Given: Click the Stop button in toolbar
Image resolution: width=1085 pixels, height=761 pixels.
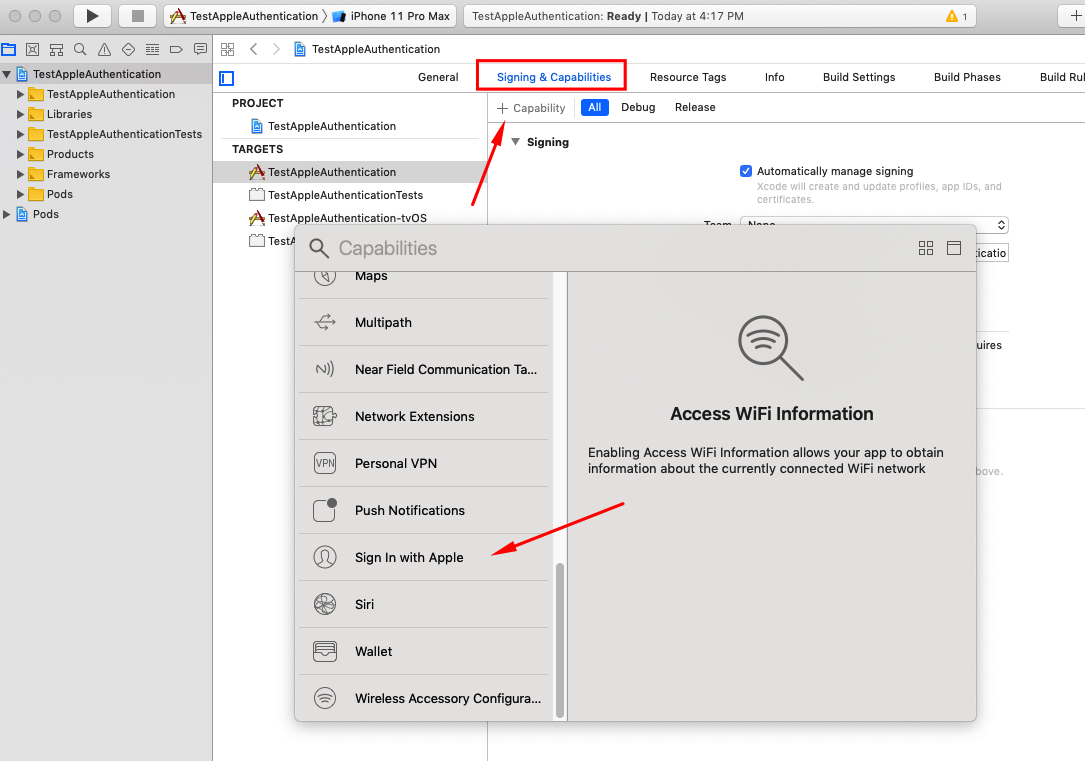Looking at the screenshot, I should pyautogui.click(x=137, y=16).
